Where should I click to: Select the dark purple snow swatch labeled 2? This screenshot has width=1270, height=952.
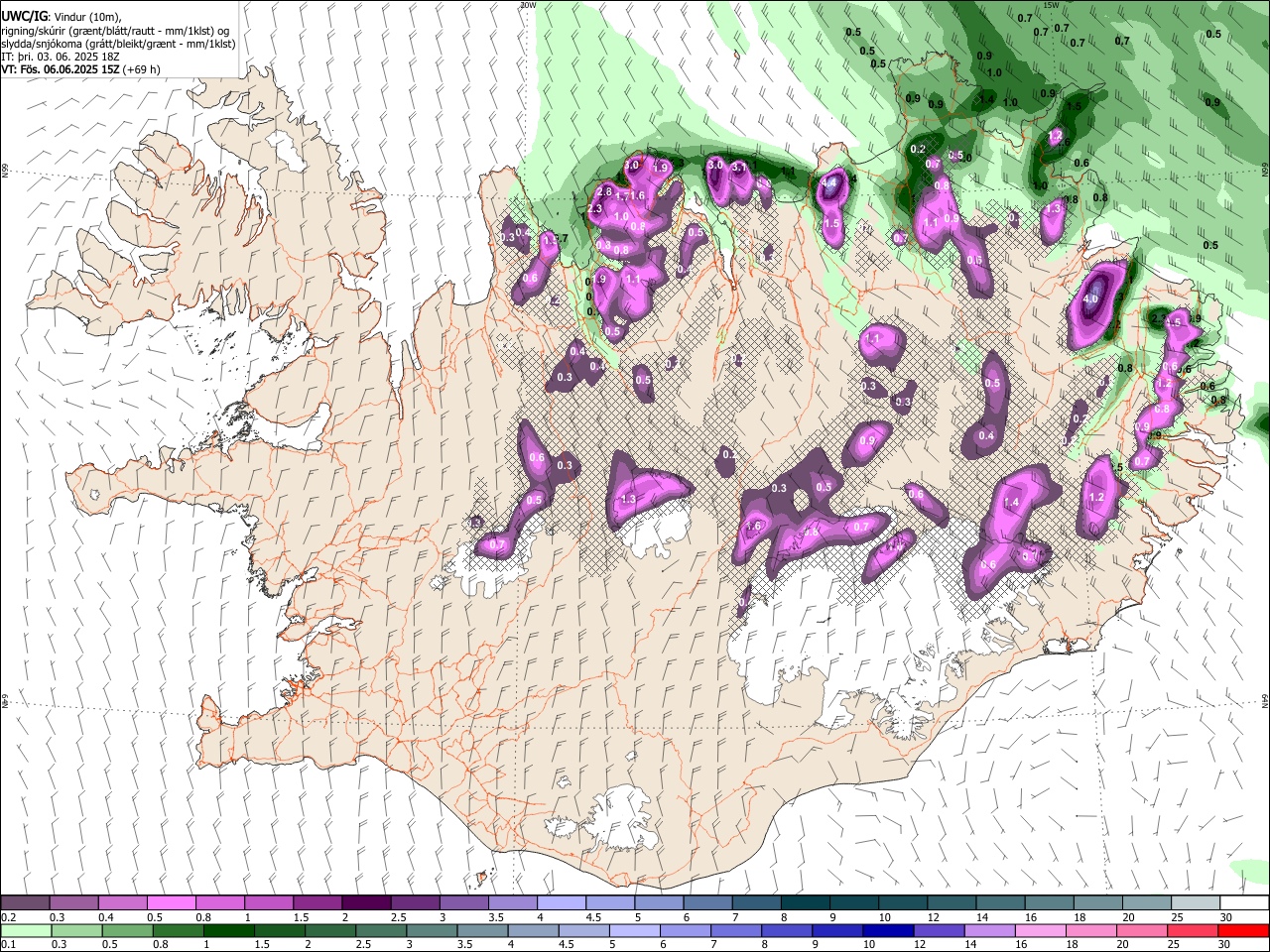(x=366, y=902)
